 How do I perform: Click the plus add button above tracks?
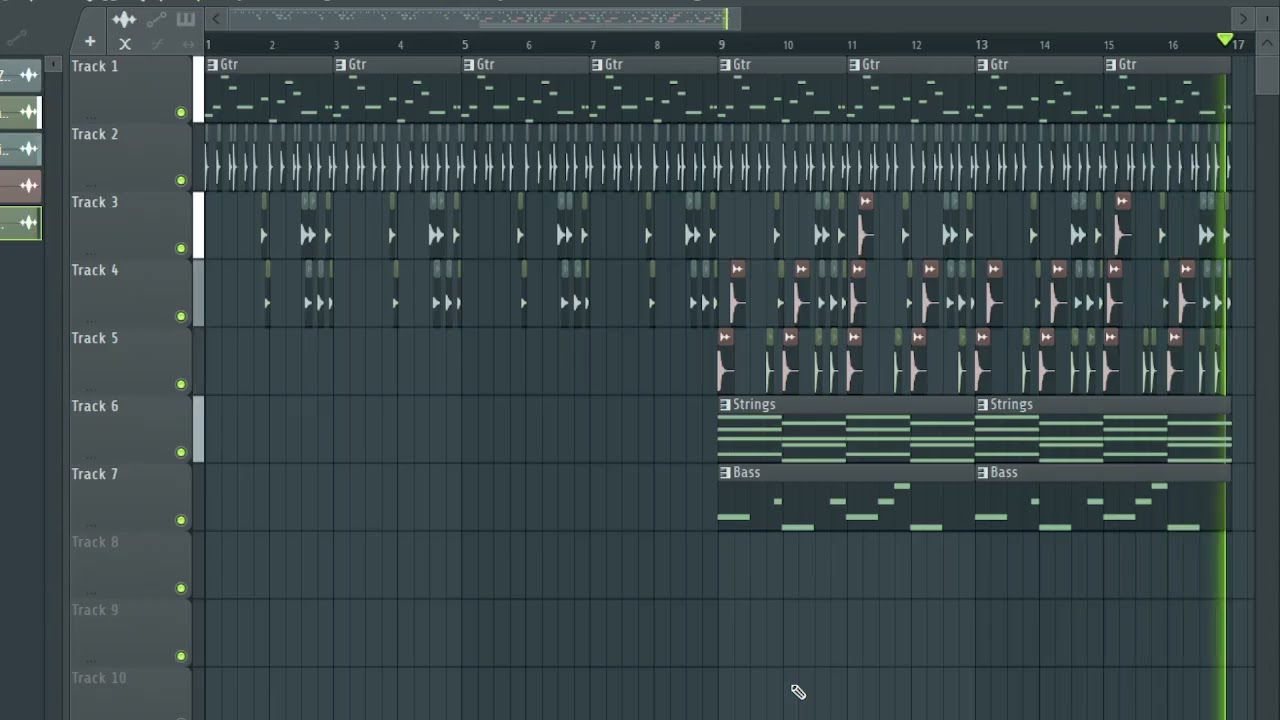pyautogui.click(x=90, y=42)
